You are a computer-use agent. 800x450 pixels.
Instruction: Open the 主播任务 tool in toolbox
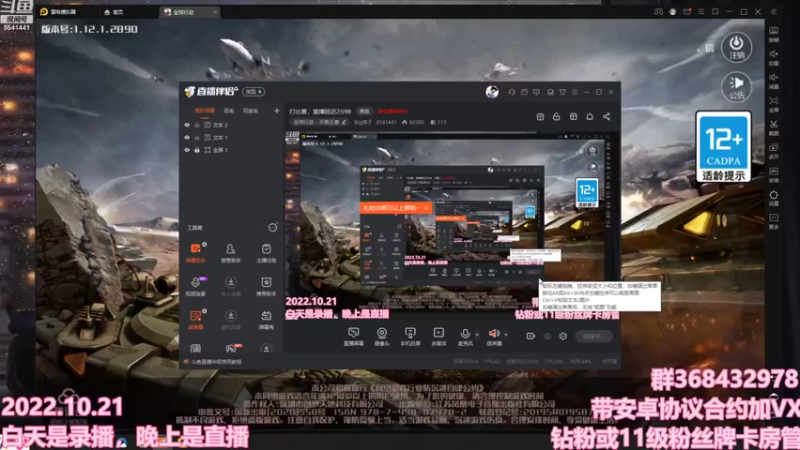point(266,253)
